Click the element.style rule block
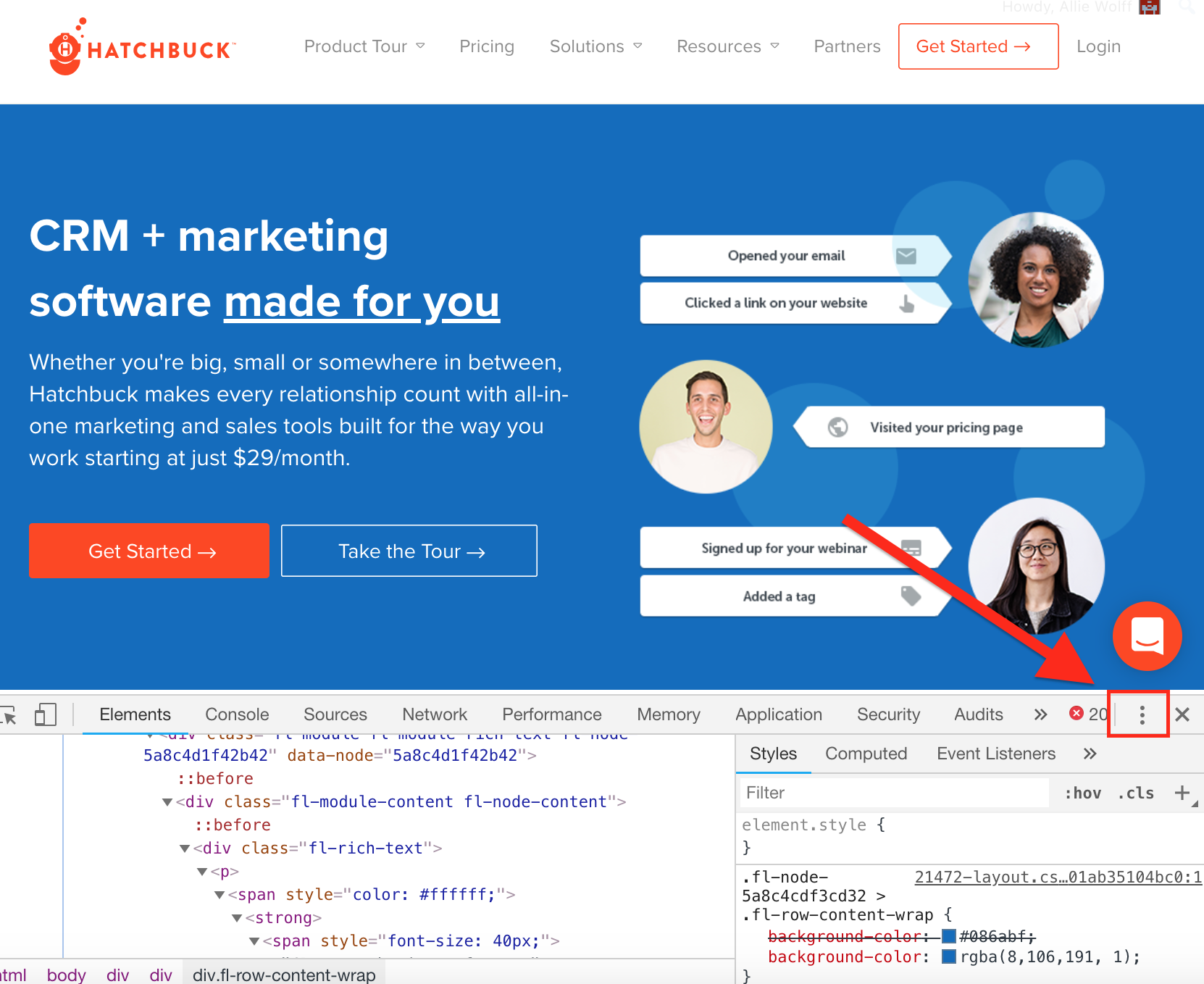 [x=969, y=836]
